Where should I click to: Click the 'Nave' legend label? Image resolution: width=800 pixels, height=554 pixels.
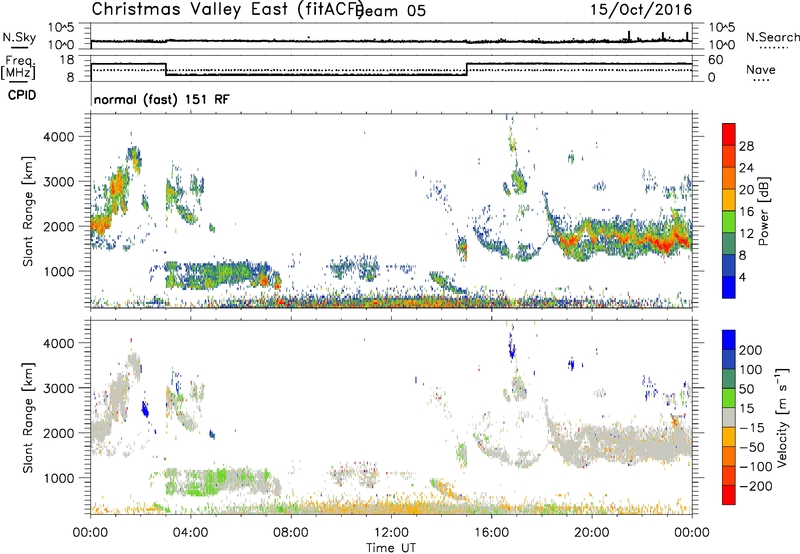[761, 69]
